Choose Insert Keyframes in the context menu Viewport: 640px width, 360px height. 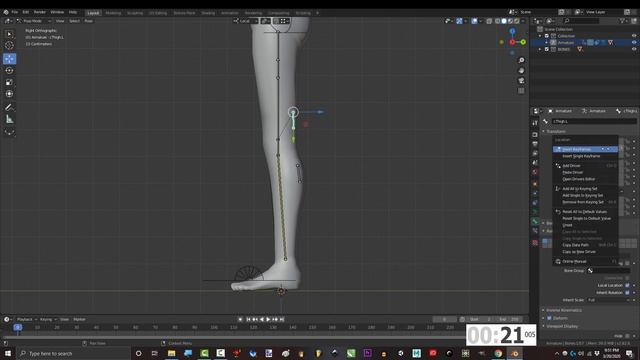click(x=585, y=149)
